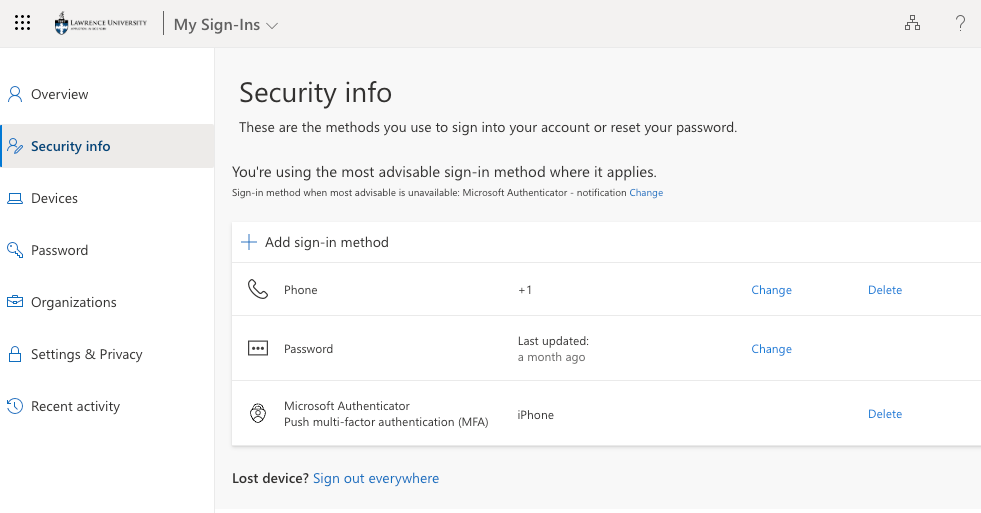Image resolution: width=981 pixels, height=513 pixels.
Task: Click the Settings & Privacy lock icon
Action: point(15,354)
